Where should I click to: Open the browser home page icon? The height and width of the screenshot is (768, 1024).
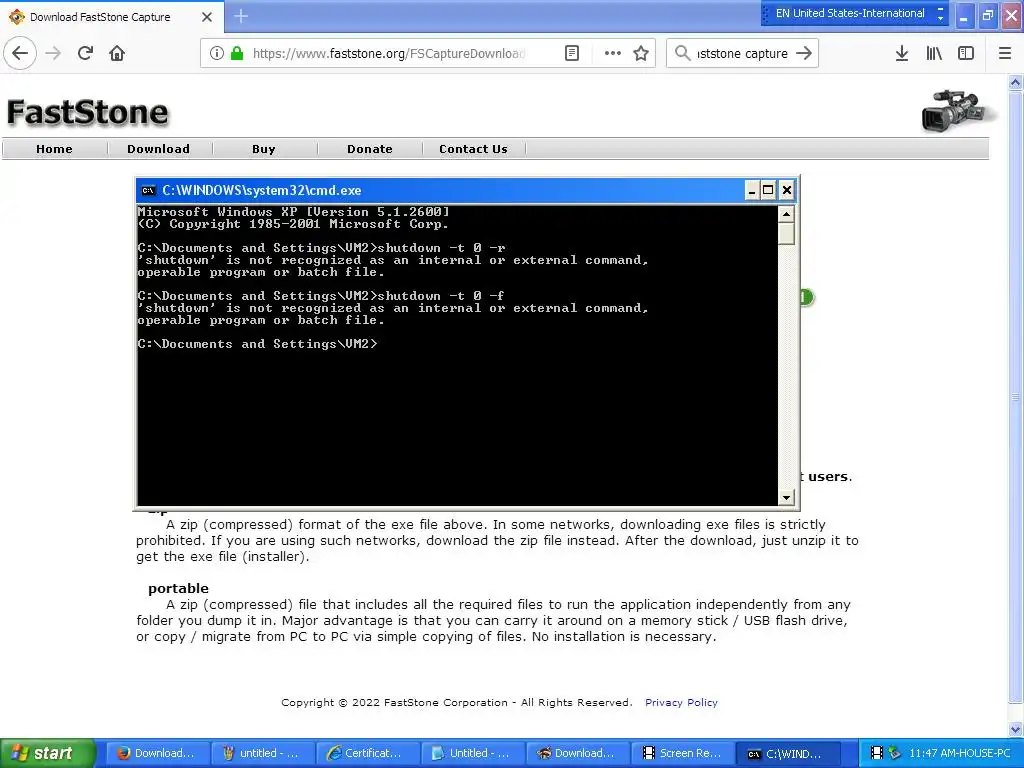pos(117,53)
